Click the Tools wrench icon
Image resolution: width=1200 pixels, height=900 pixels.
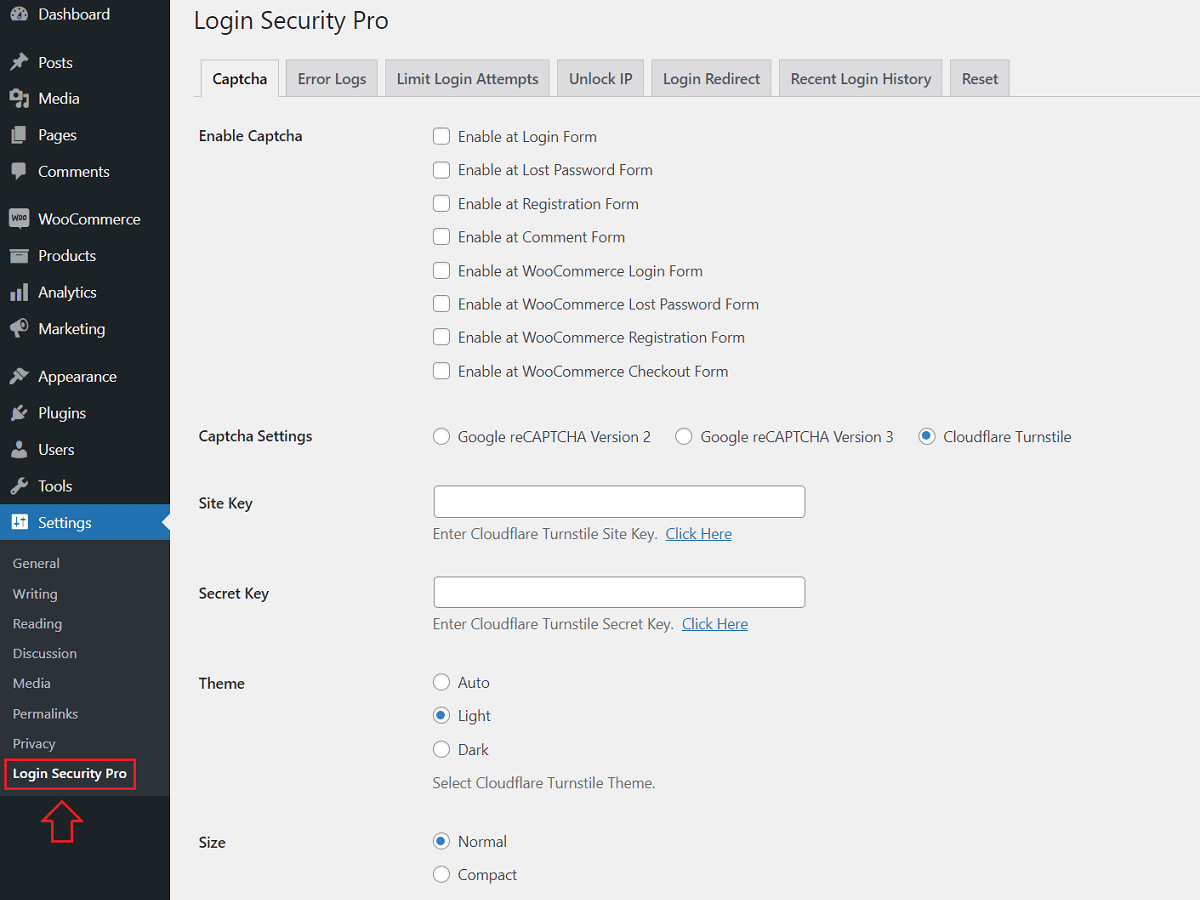19,486
